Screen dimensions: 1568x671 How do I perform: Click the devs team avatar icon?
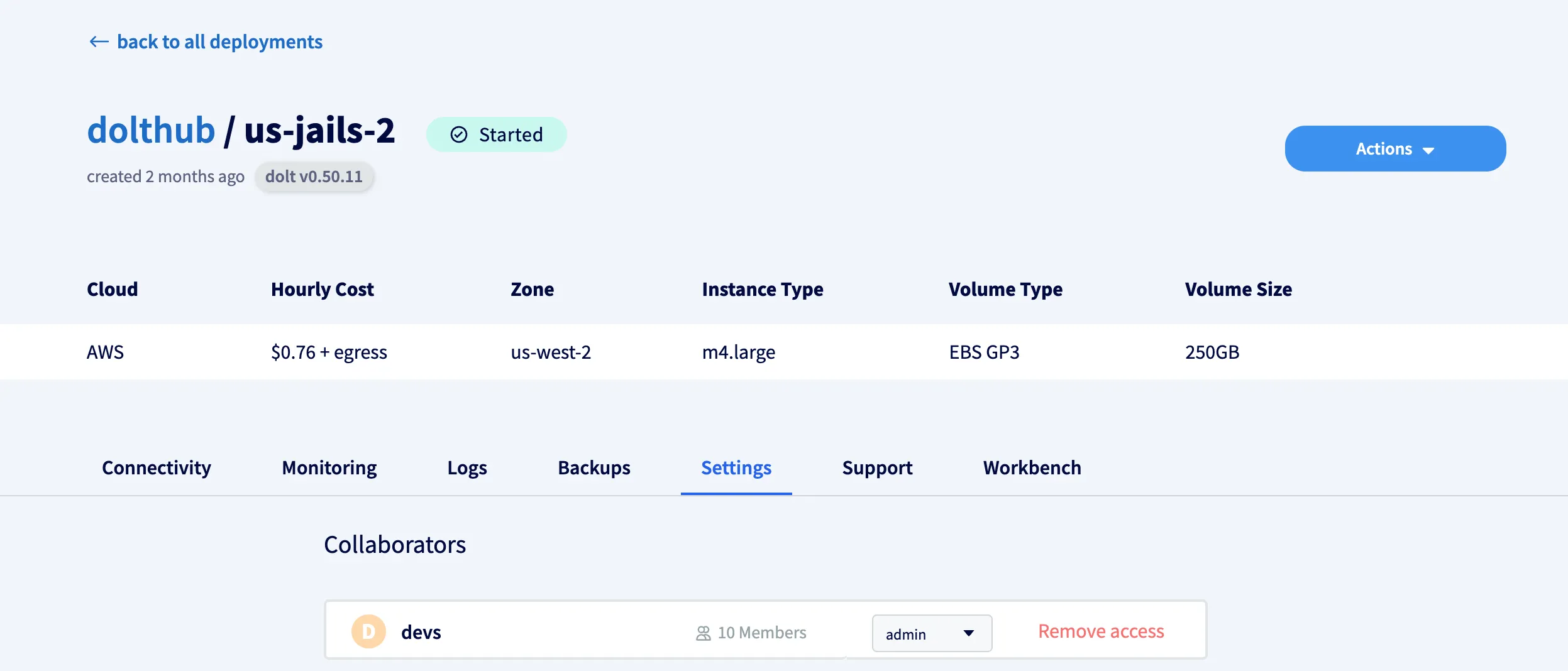pyautogui.click(x=368, y=631)
